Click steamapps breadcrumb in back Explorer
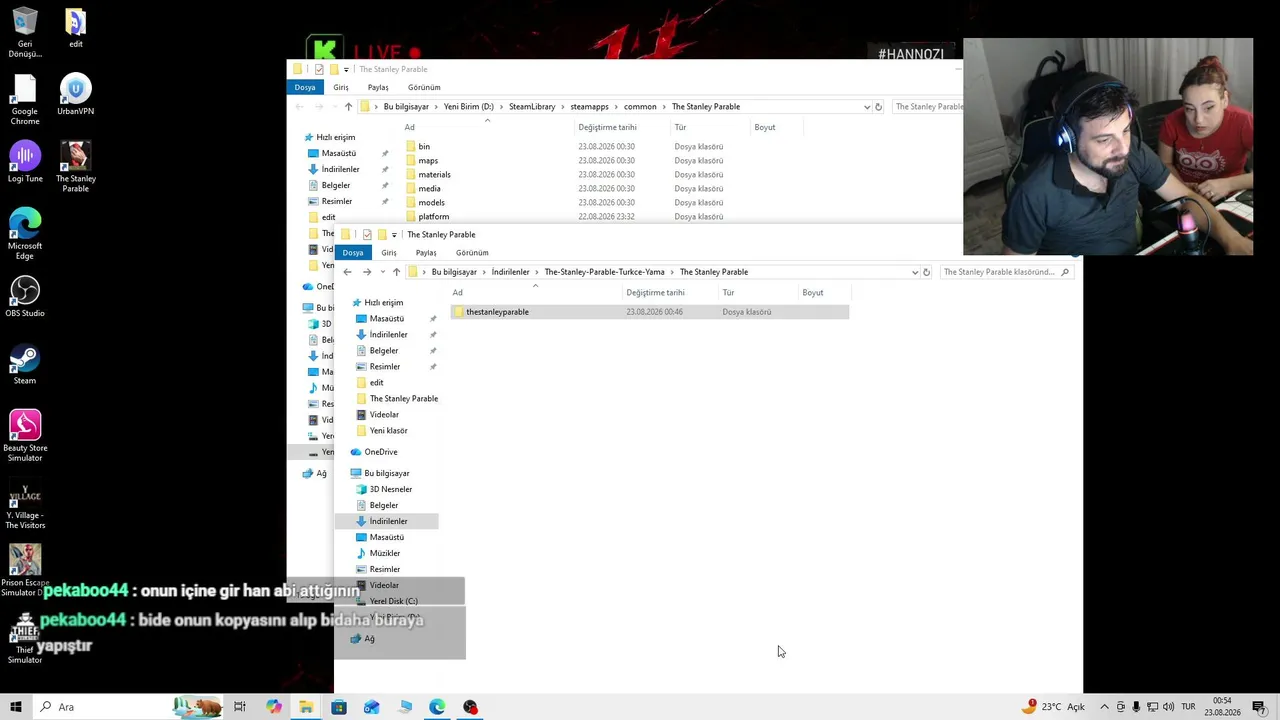 tap(589, 107)
